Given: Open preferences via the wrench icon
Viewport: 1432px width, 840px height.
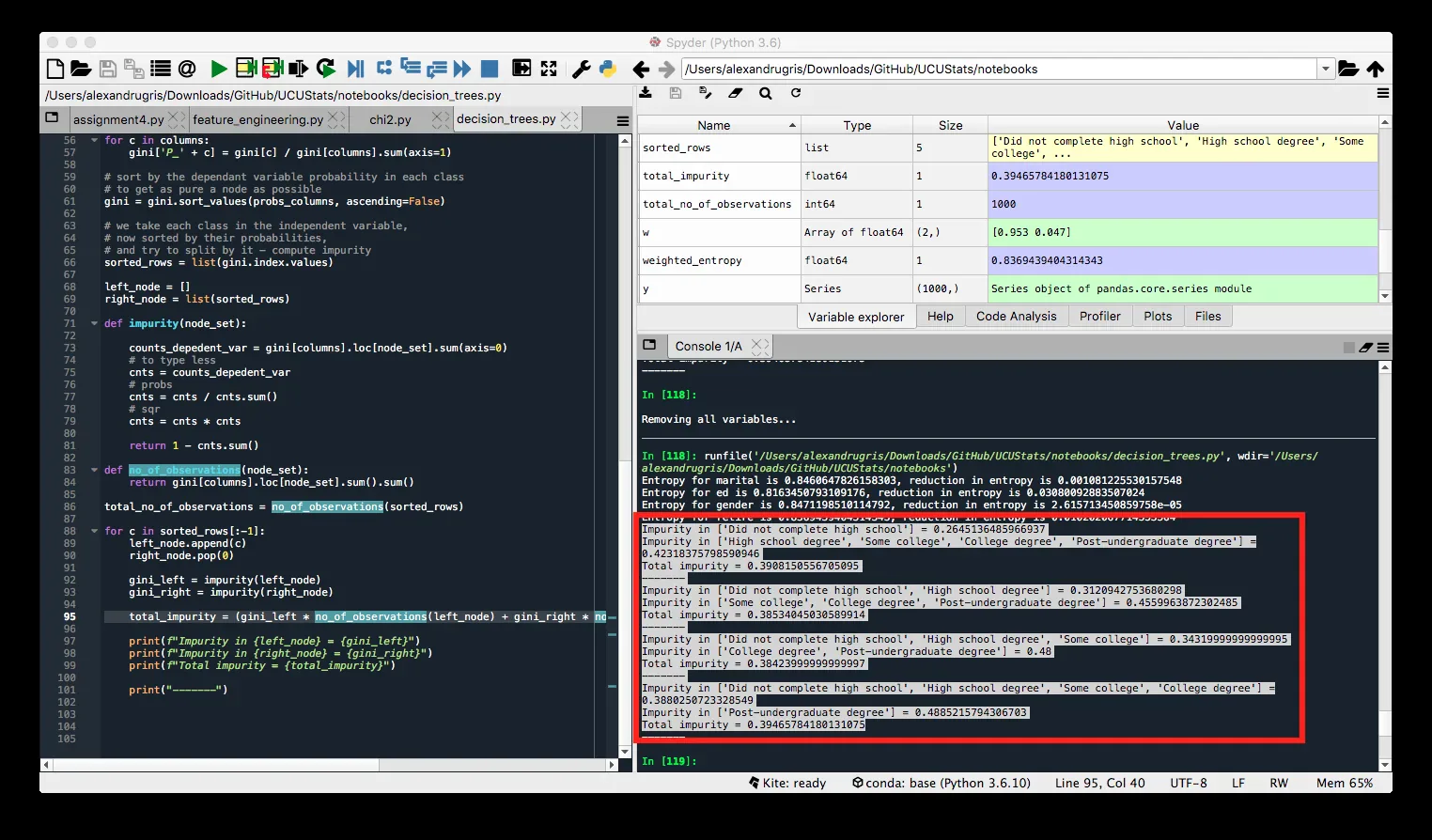Looking at the screenshot, I should pos(581,69).
